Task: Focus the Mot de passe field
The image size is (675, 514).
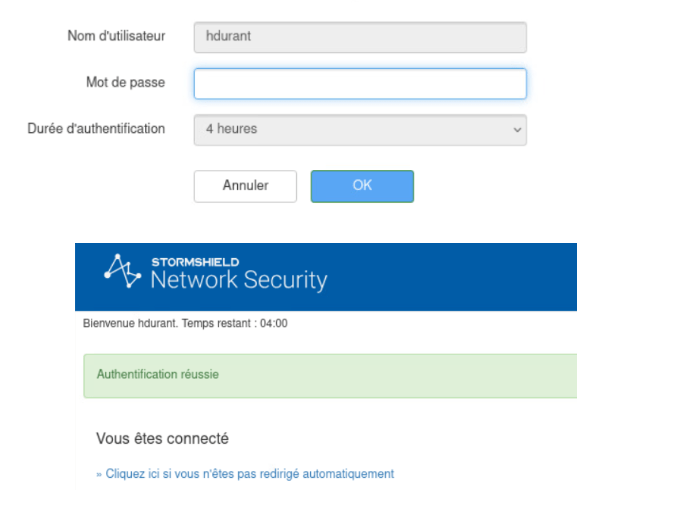Action: click(360, 84)
